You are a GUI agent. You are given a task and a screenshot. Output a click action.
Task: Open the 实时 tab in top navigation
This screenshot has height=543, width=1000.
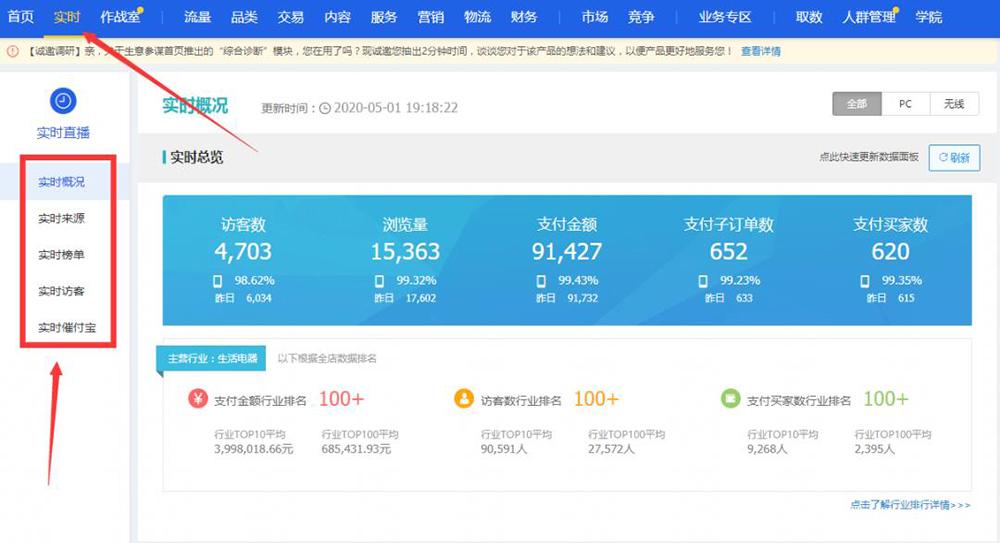point(67,17)
